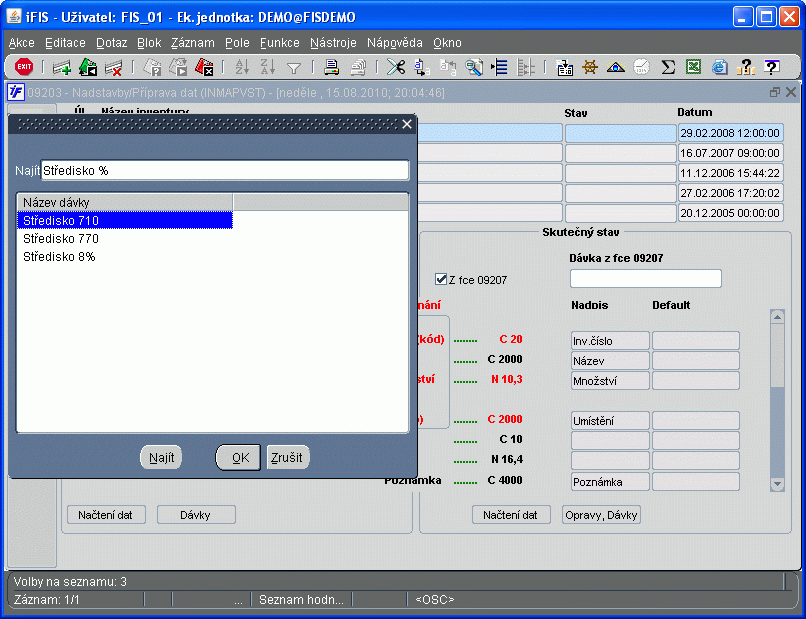Image resolution: width=806 pixels, height=619 pixels.
Task: Click the green Excel export icon
Action: click(693, 67)
